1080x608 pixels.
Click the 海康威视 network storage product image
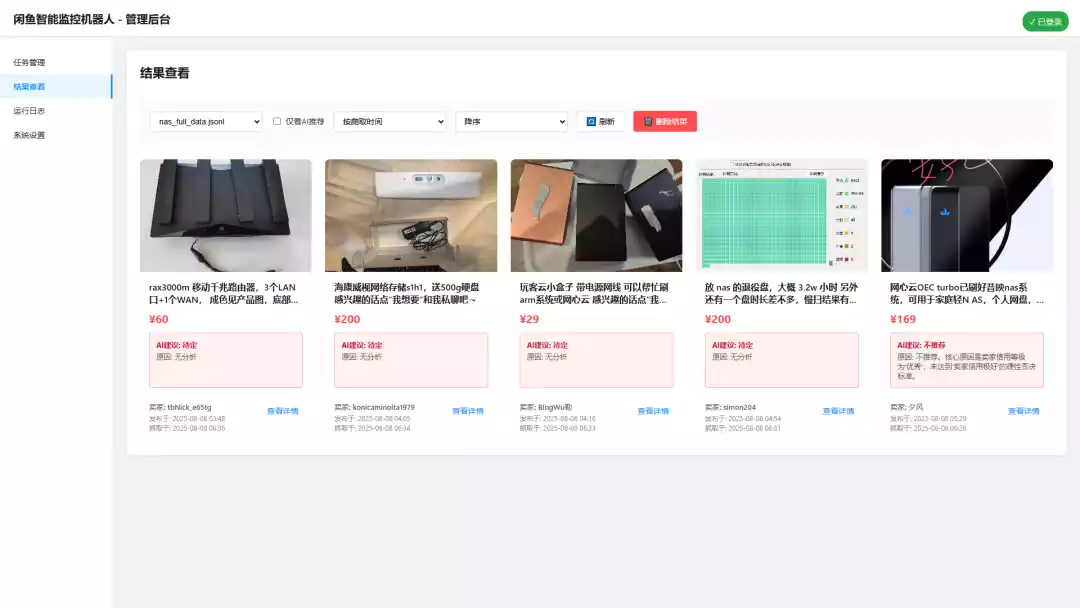point(411,215)
